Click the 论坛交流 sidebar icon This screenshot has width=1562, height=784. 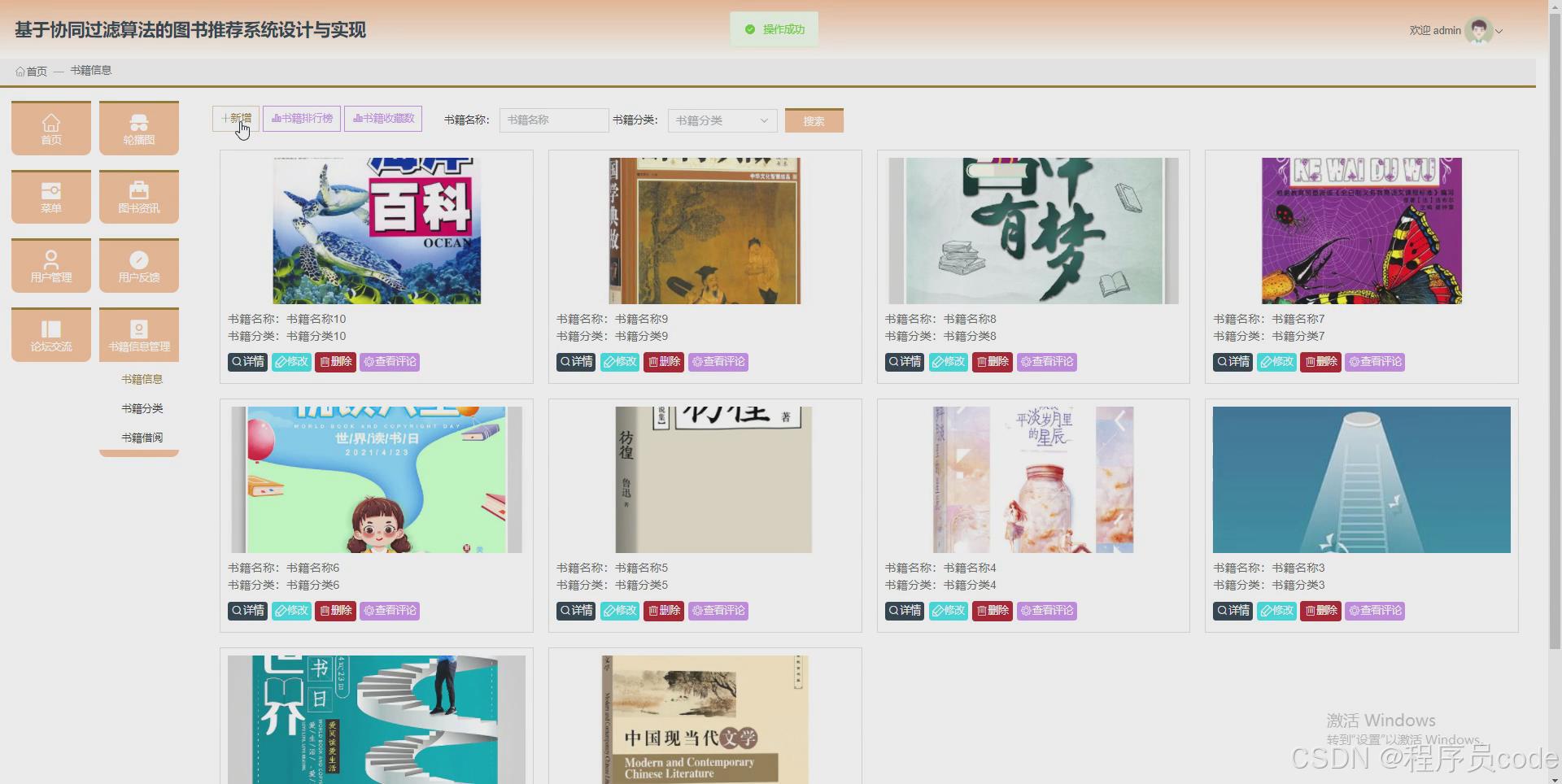click(x=50, y=334)
